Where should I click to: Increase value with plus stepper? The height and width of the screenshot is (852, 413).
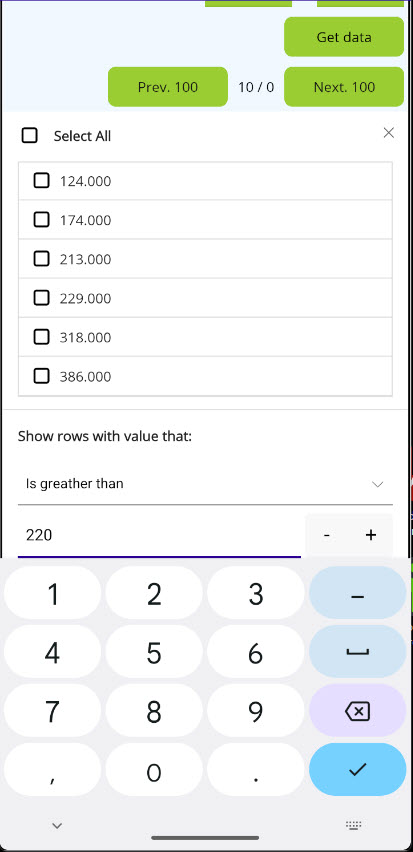(371, 535)
